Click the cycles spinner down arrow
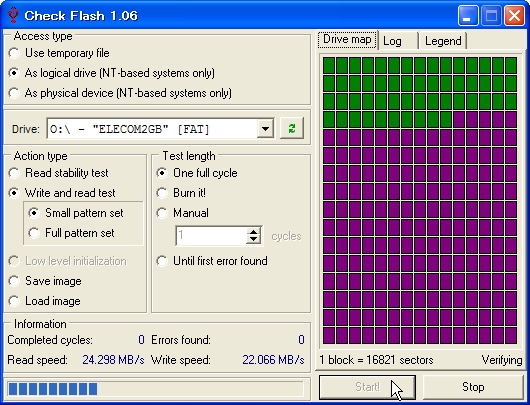530x405 pixels. click(253, 240)
